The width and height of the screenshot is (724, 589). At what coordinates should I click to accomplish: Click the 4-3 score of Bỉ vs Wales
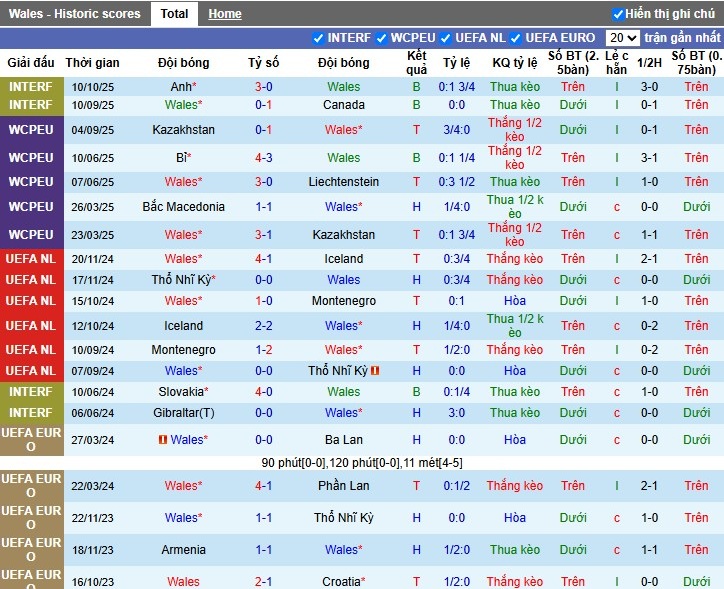264,158
